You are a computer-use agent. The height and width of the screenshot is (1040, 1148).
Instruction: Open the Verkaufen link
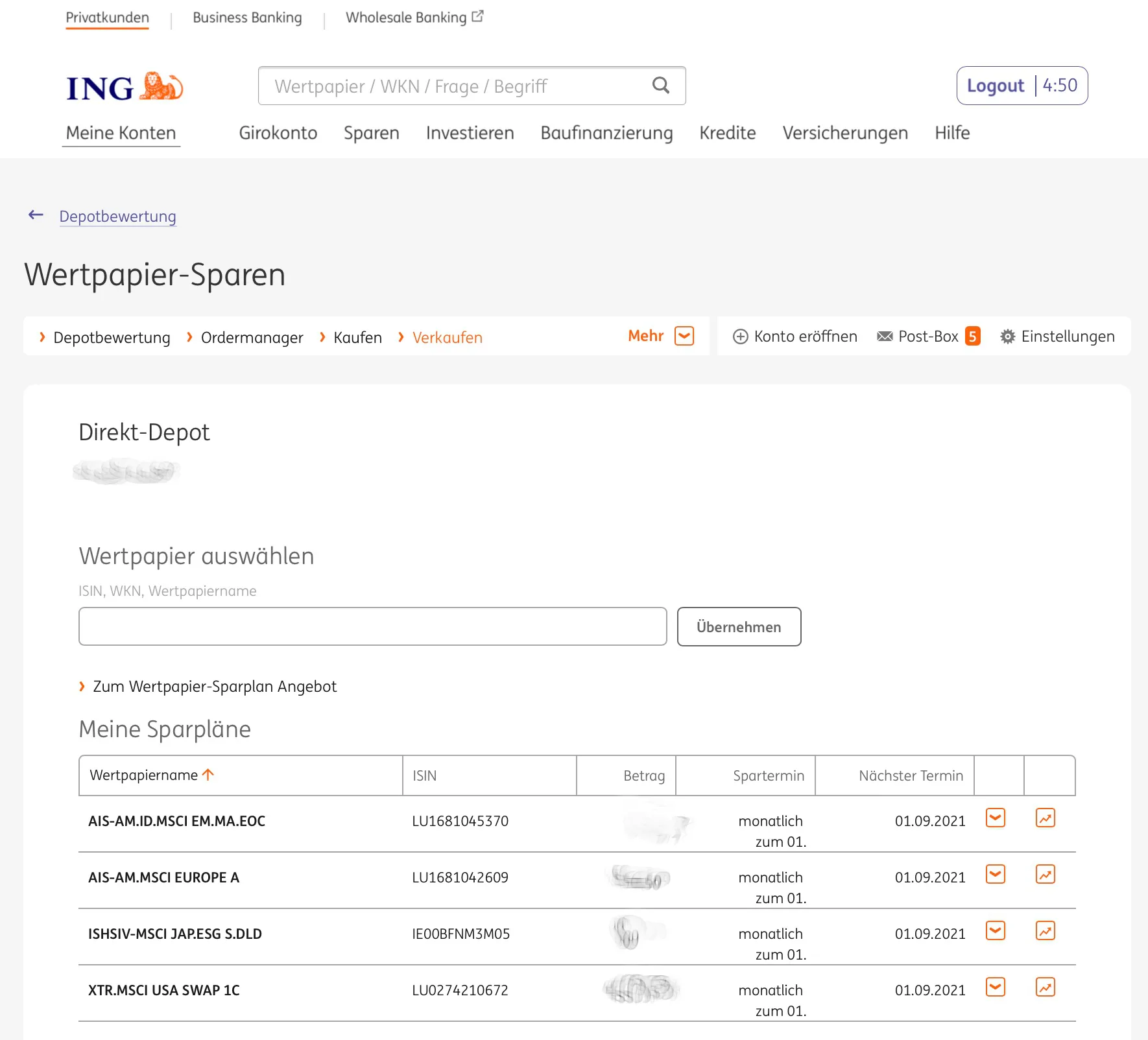[448, 337]
